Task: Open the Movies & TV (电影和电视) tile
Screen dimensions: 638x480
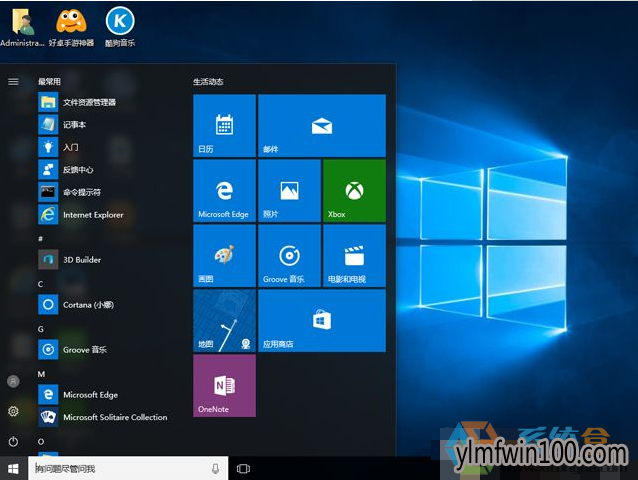Action: pos(354,256)
